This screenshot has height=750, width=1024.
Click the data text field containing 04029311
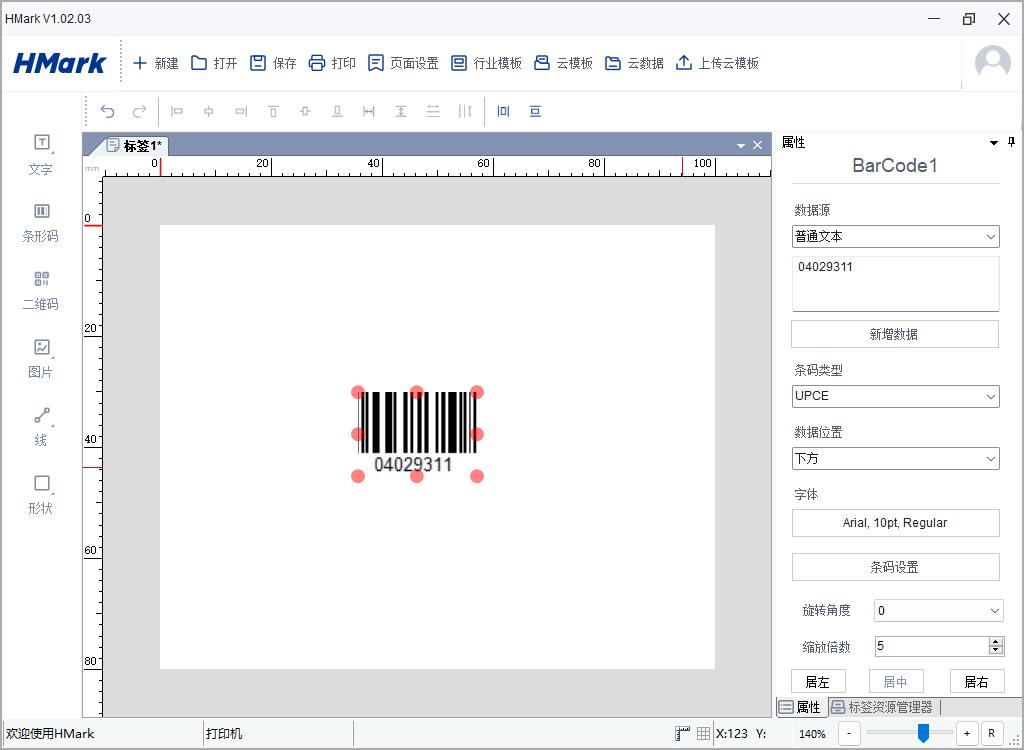point(895,284)
